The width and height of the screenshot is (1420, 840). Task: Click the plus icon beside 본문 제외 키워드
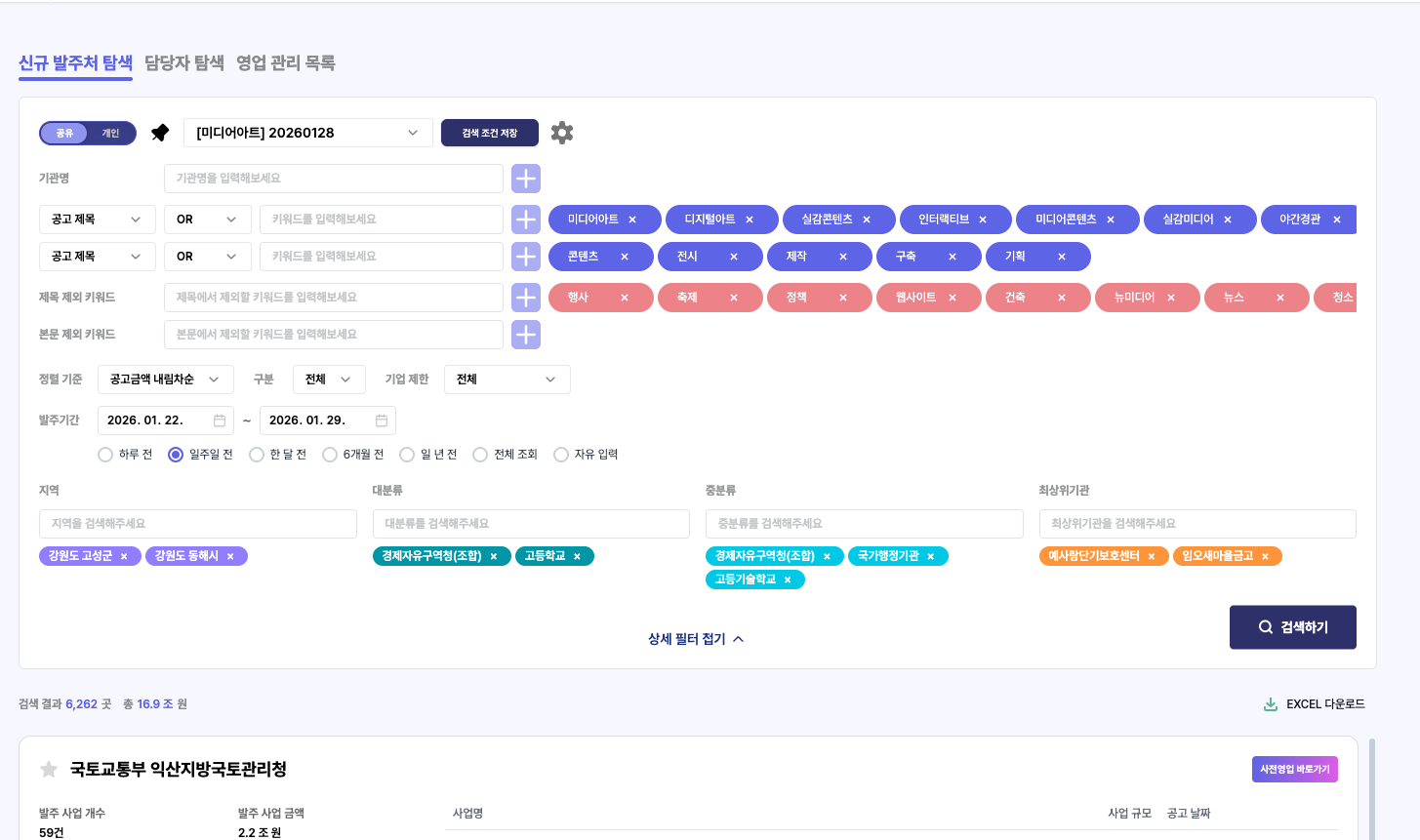(x=525, y=335)
